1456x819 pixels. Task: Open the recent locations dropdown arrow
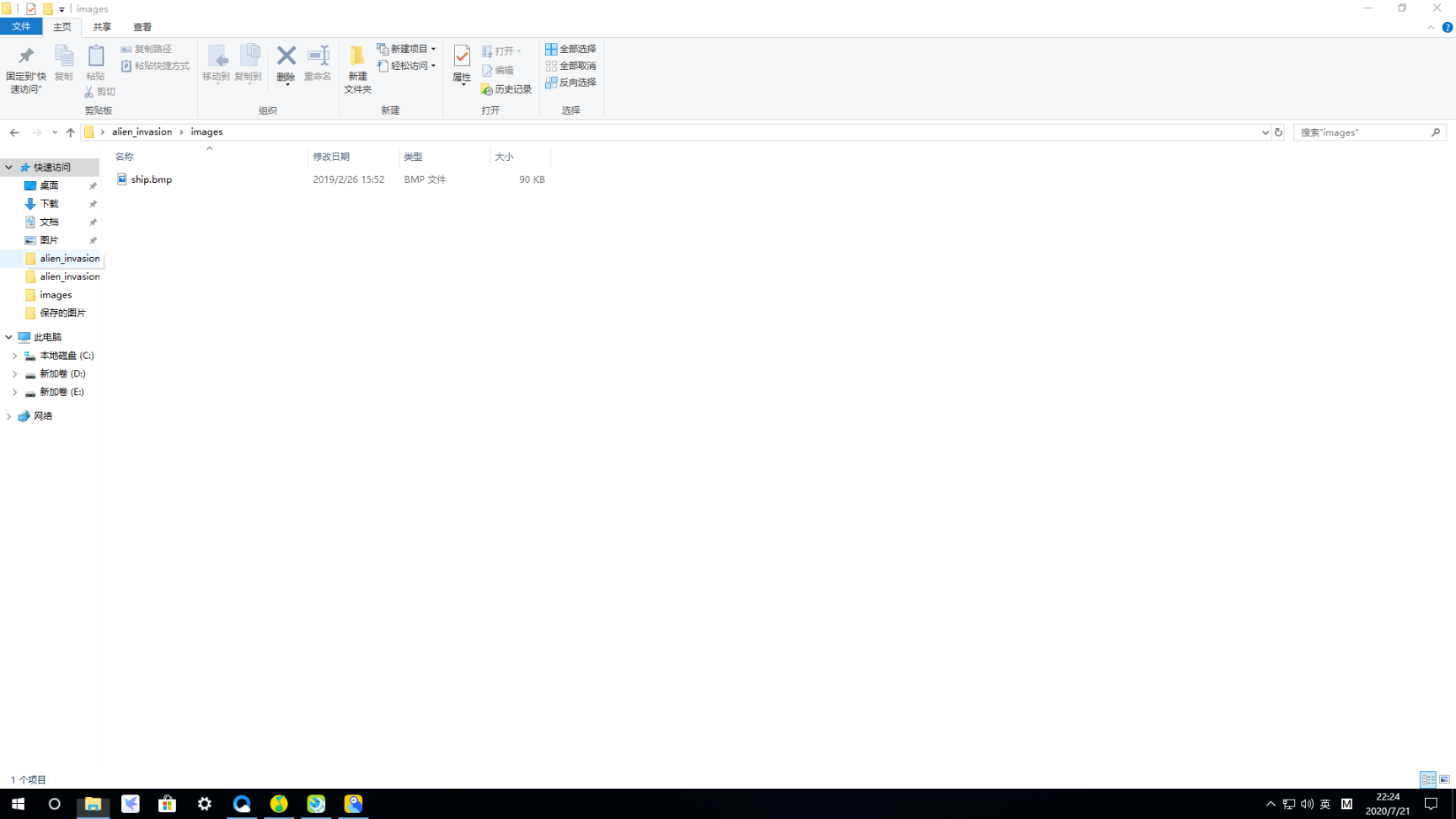point(54,132)
